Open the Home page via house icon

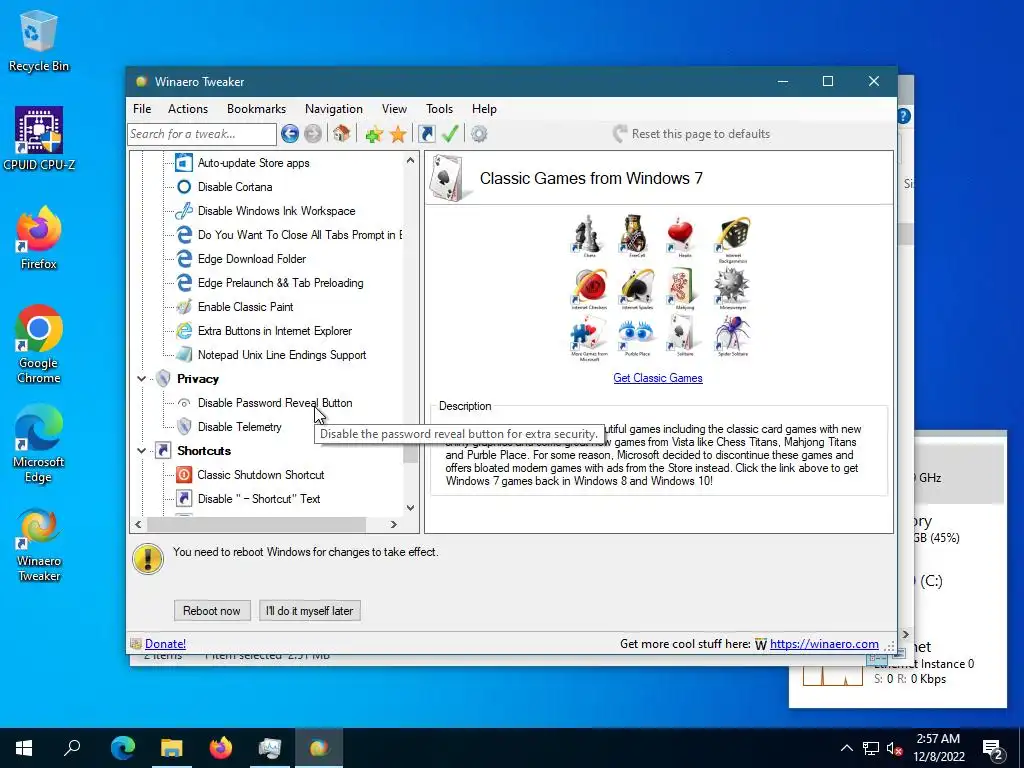click(341, 134)
